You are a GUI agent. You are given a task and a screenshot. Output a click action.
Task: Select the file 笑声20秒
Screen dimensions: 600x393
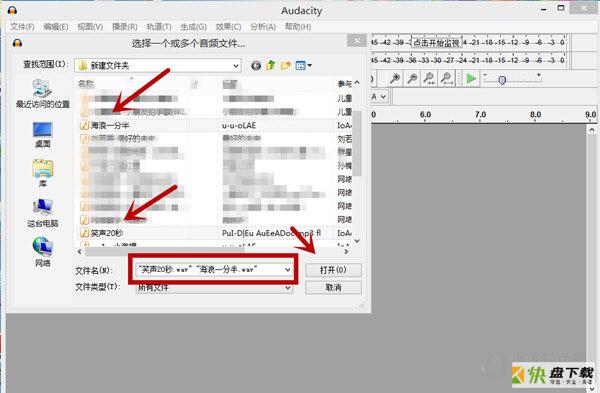pos(107,233)
